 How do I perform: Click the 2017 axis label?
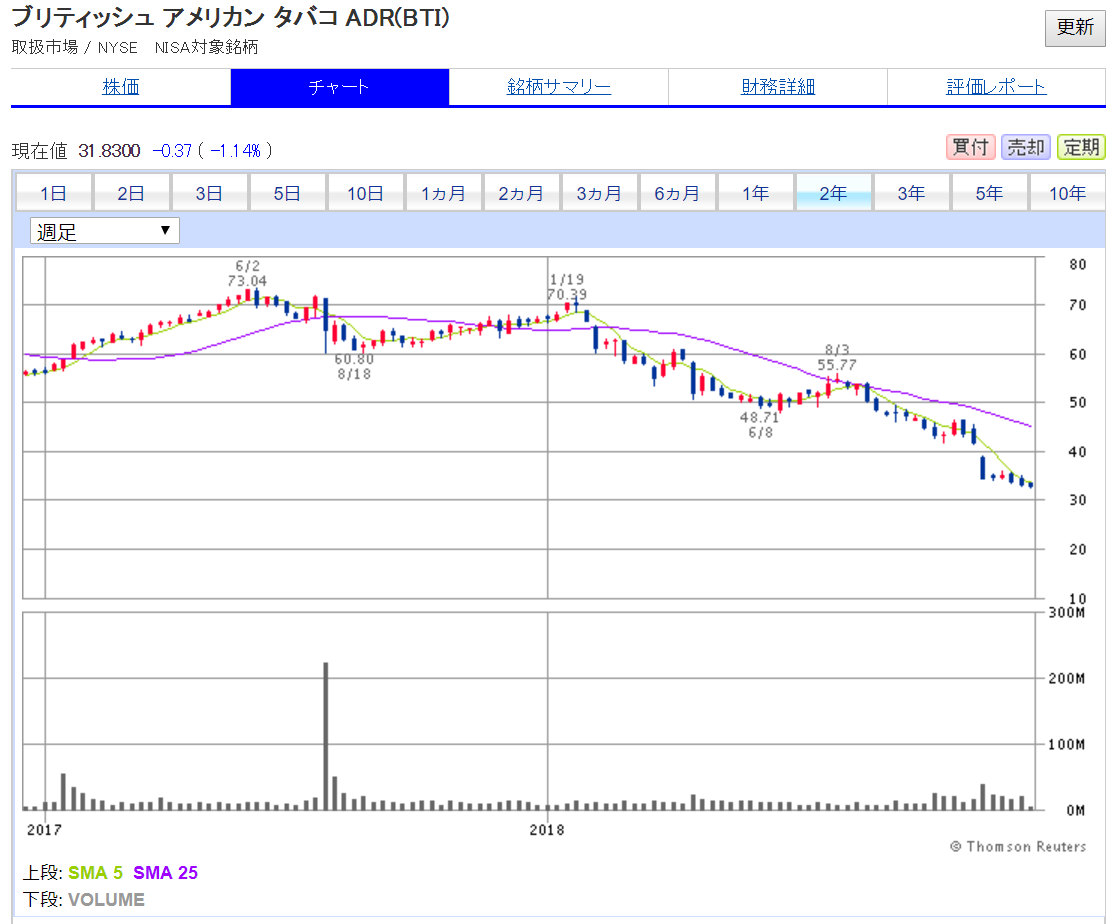[44, 830]
